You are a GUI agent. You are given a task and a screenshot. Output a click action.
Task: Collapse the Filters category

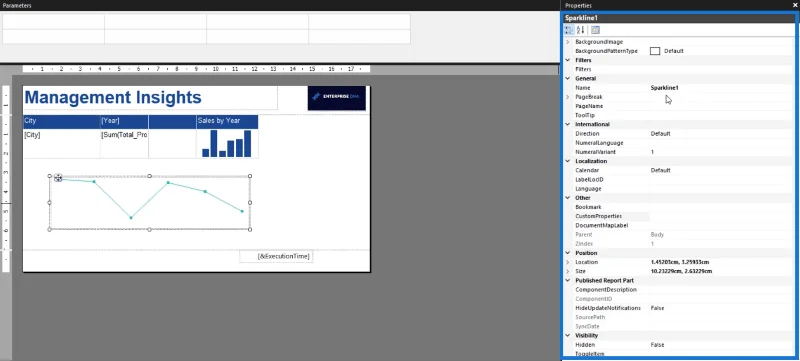[x=567, y=60]
